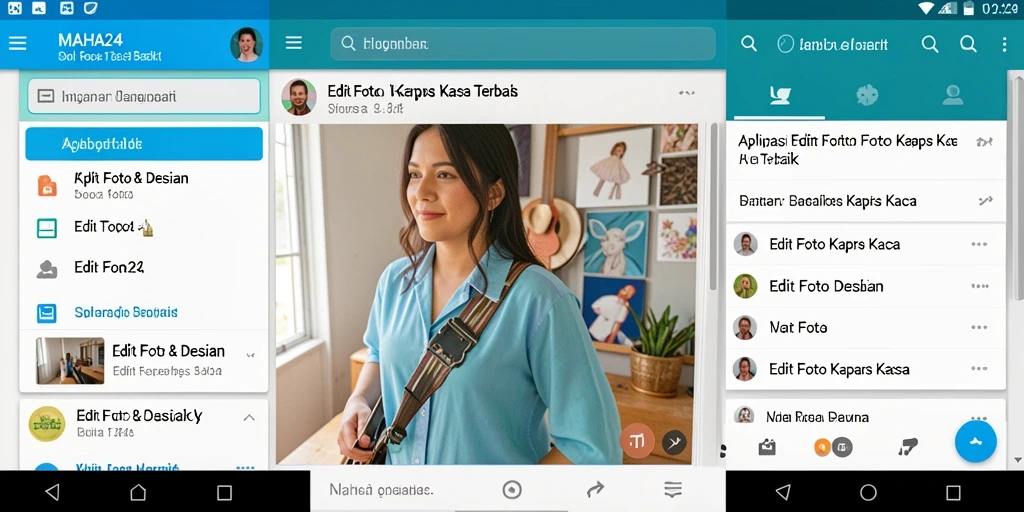This screenshot has width=1024, height=512.
Task: Tap the Android back button on the left nav bar
Action: pos(52,492)
